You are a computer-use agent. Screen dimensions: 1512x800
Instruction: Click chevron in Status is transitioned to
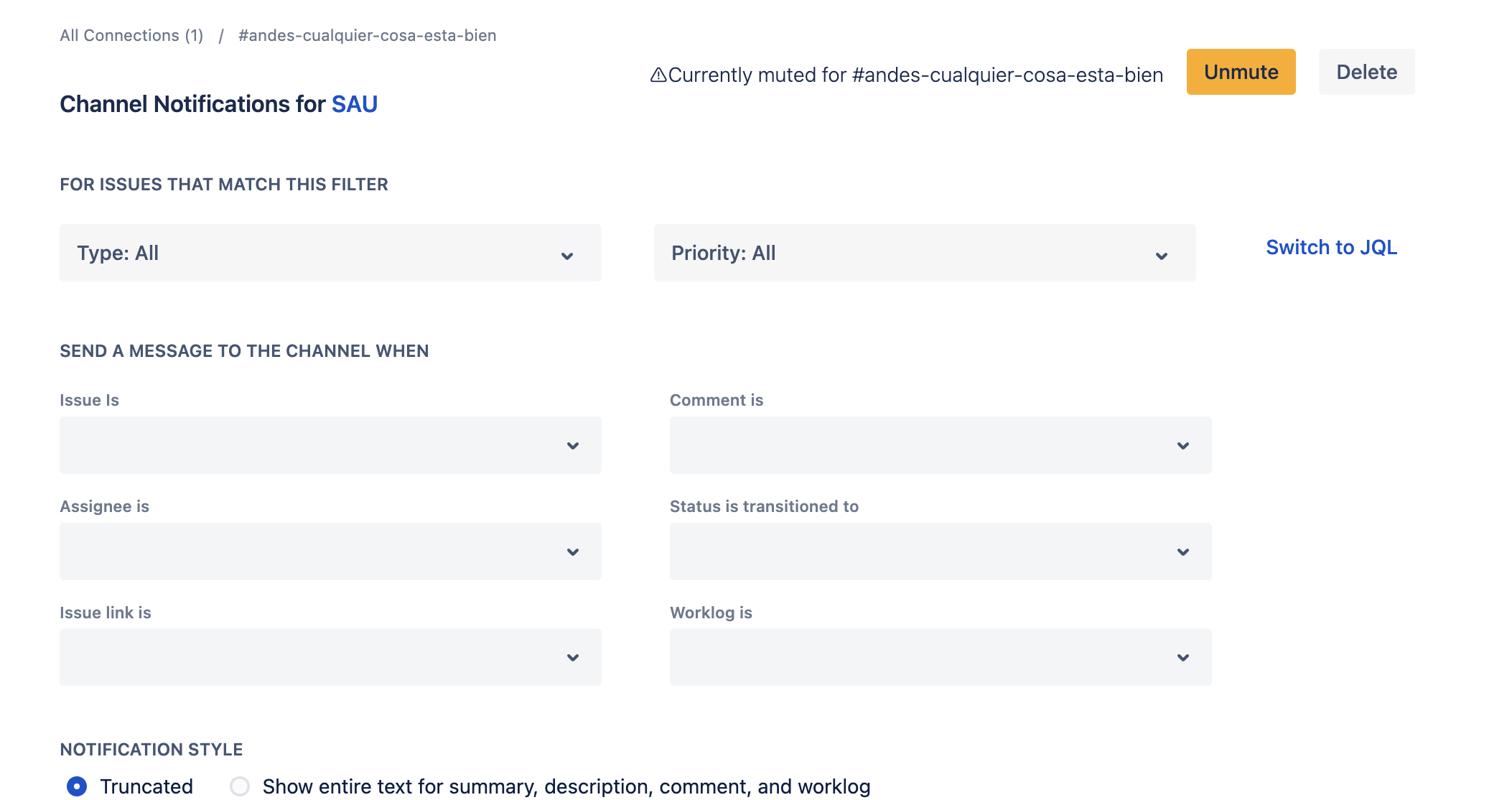tap(1183, 552)
